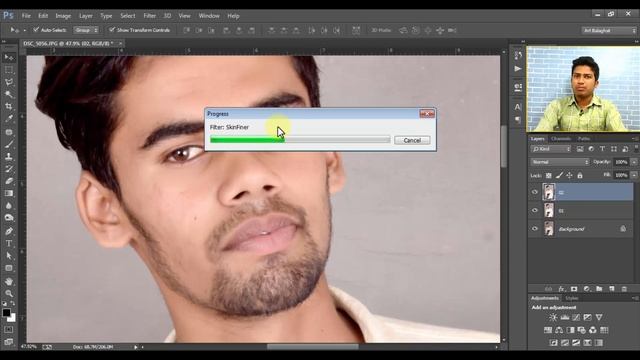Open the Image menu
Image resolution: width=640 pixels, height=360 pixels.
point(63,16)
